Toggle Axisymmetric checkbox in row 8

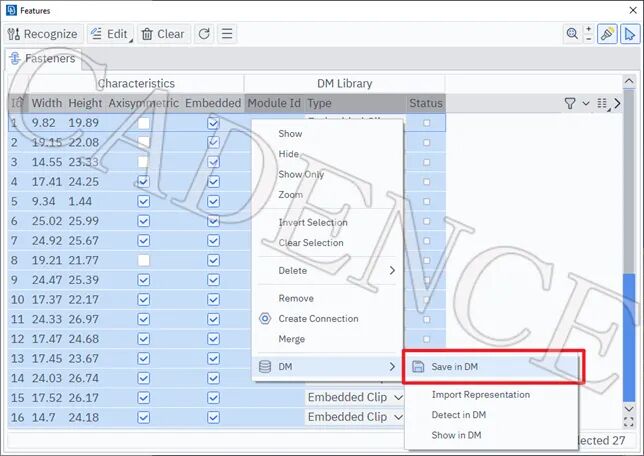143,260
